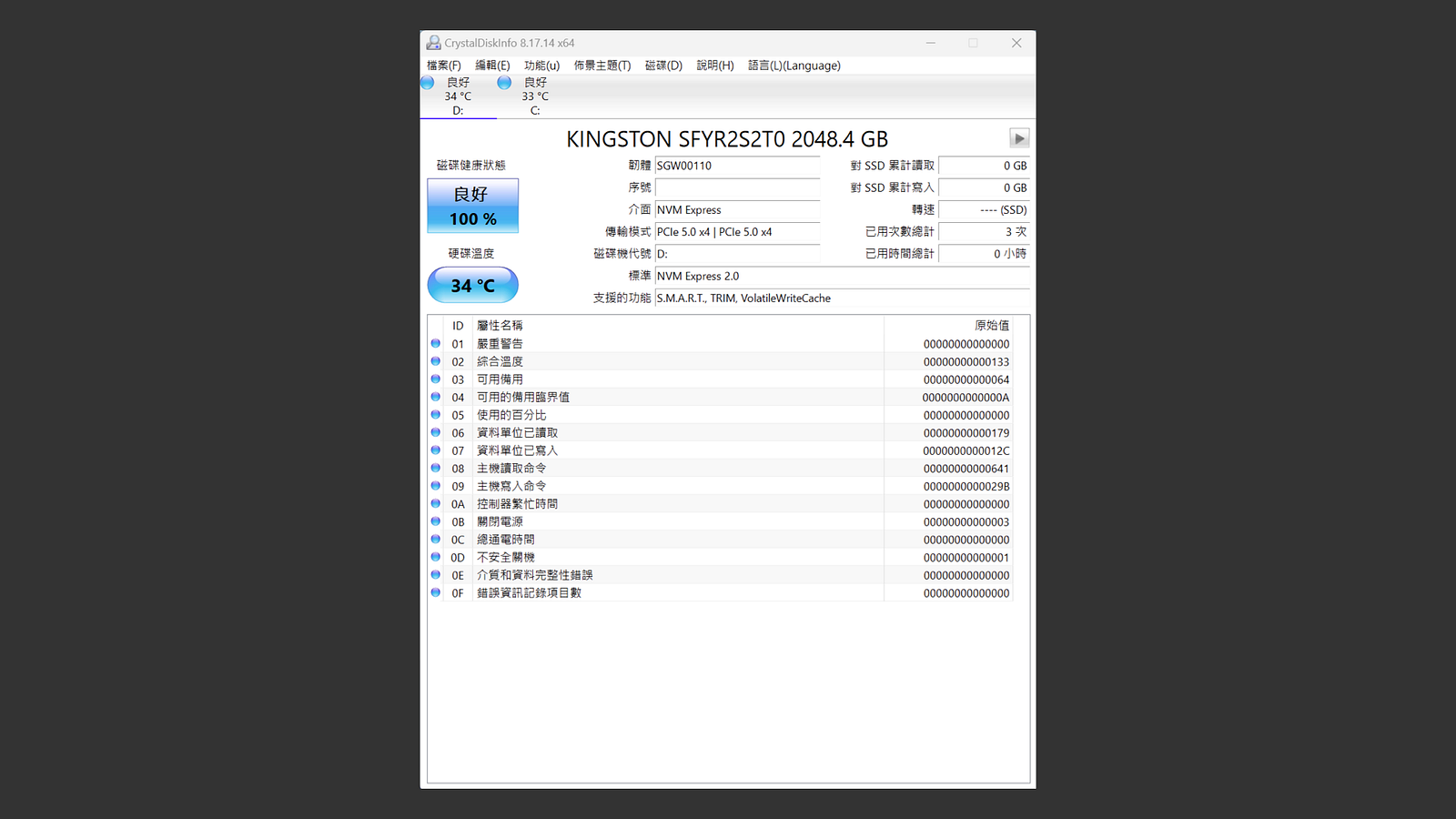Click the 韌體 SGW00110 firmware field
The width and height of the screenshot is (1456, 819).
[737, 166]
